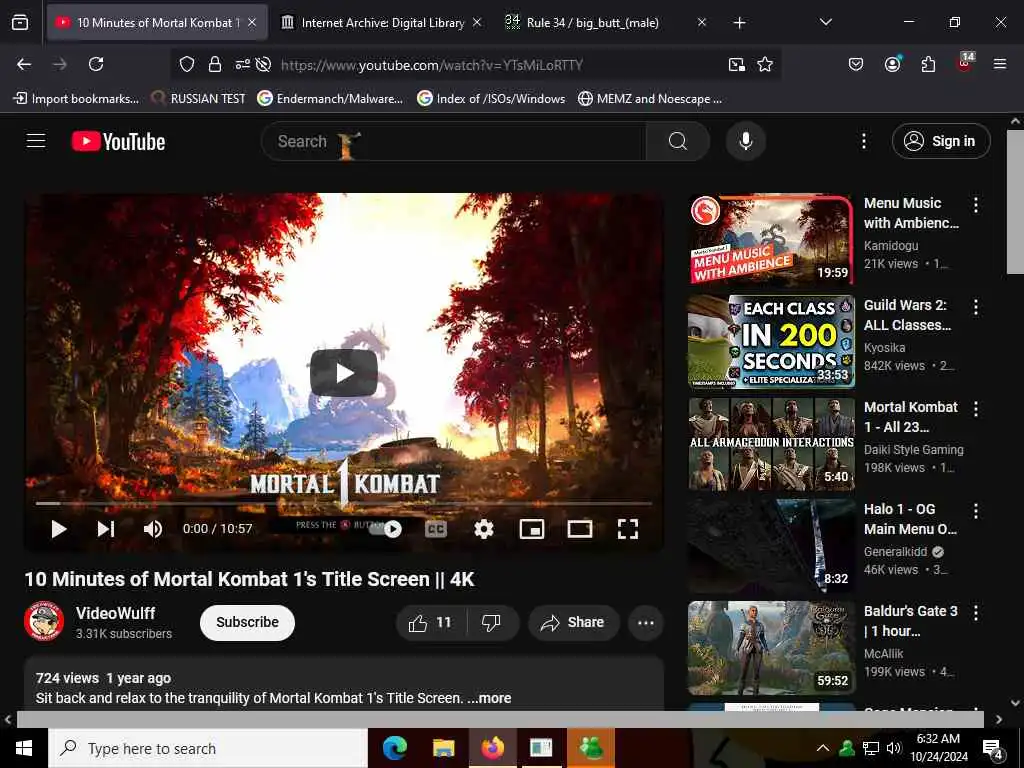
Task: Open options for Mortal Kombat 1 All 23 video
Action: click(976, 409)
